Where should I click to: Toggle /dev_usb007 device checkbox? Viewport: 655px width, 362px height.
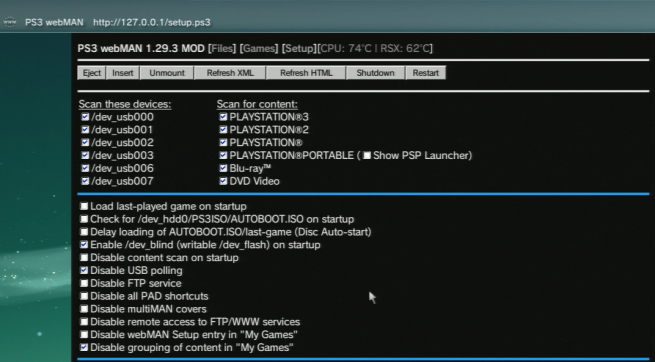85,181
